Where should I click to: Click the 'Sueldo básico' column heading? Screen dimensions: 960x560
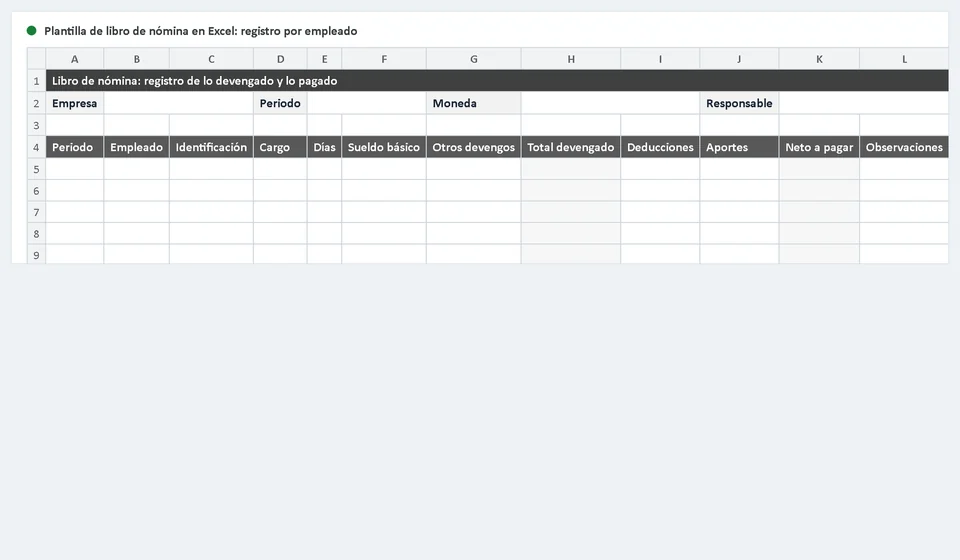point(384,147)
